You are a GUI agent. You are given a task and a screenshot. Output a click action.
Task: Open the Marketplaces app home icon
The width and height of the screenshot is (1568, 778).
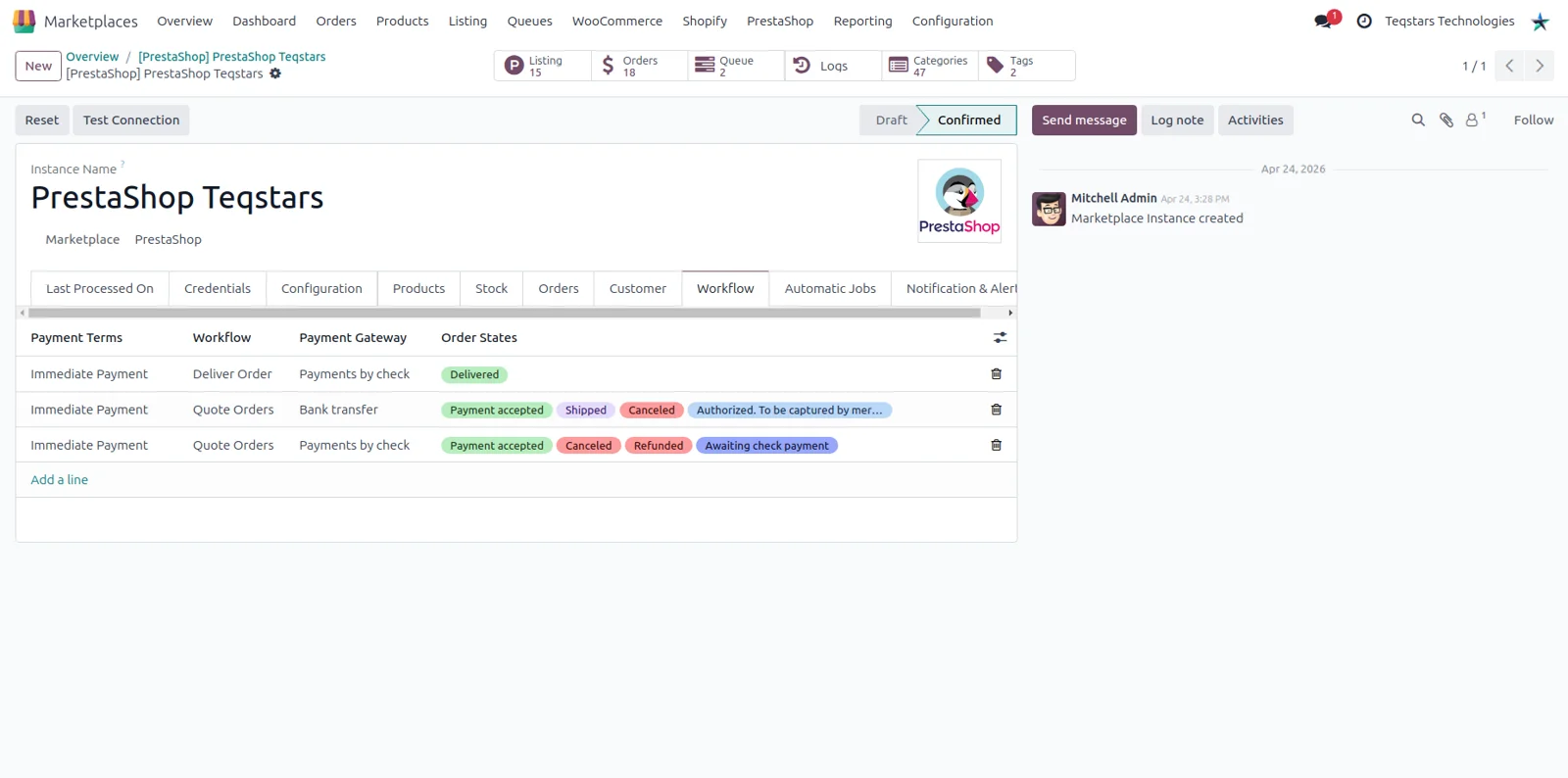[x=24, y=21]
